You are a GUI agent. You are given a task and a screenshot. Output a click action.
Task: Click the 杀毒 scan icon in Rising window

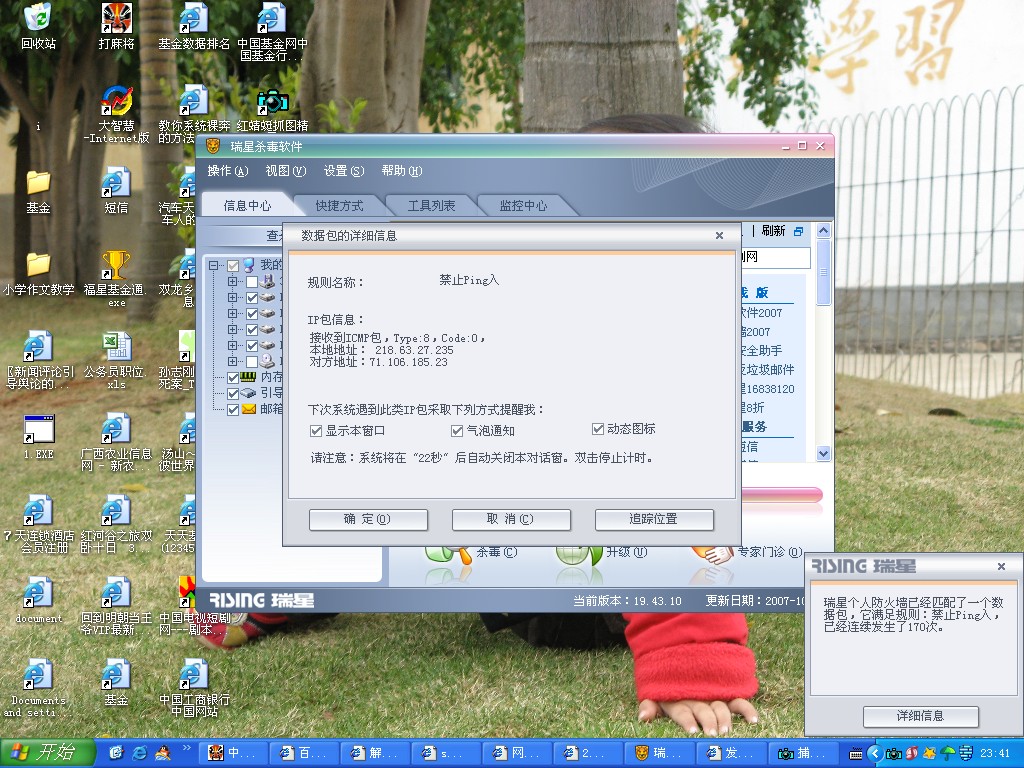coord(448,554)
